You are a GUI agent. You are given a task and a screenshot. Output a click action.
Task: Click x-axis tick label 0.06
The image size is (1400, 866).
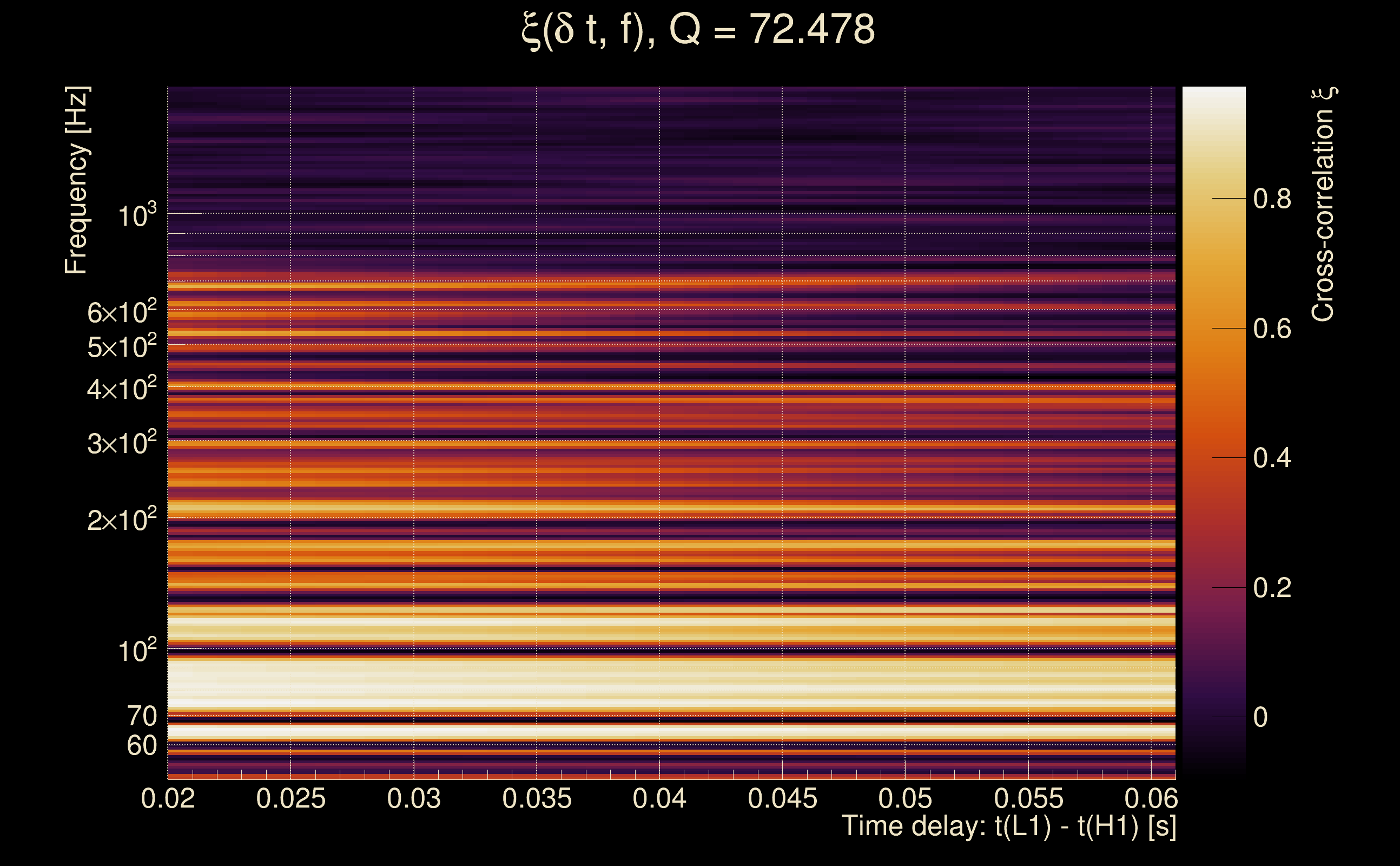pyautogui.click(x=1151, y=798)
